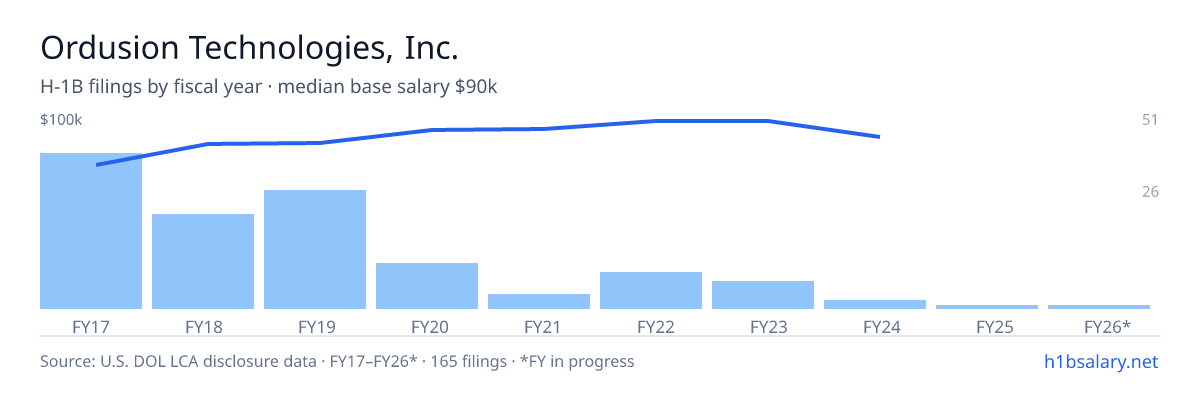Click the FY23 filings bar
1200x400 pixels.
click(763, 295)
